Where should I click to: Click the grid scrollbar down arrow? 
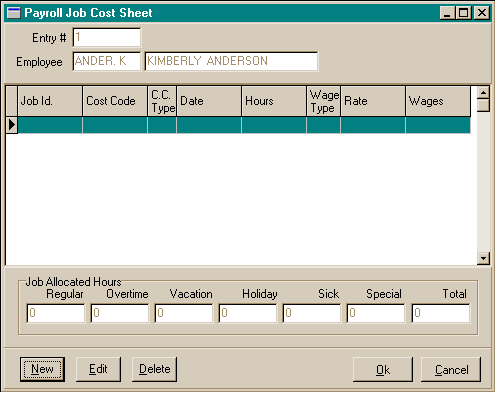coord(483,258)
